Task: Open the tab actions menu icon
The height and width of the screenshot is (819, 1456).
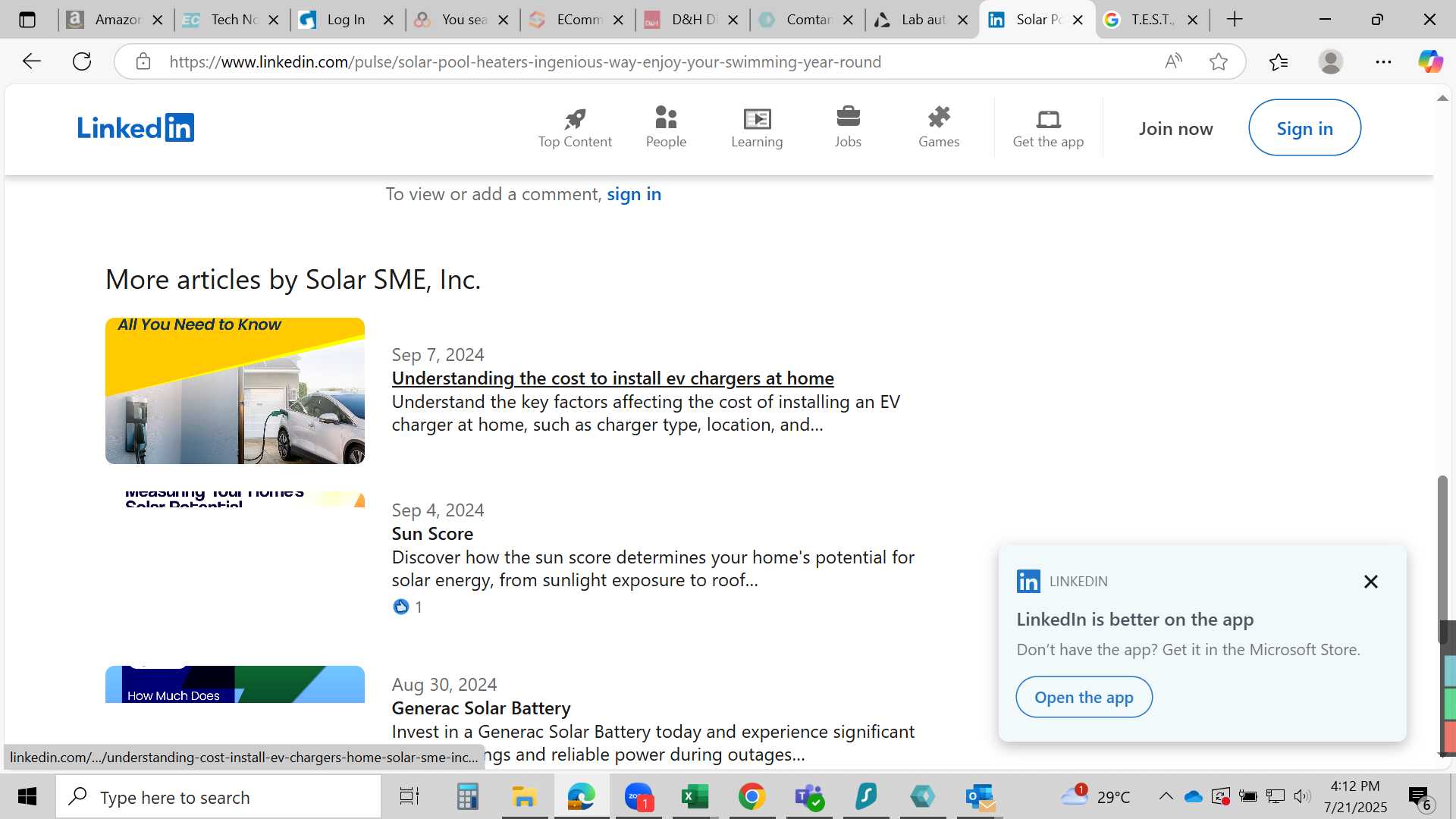Action: point(27,20)
